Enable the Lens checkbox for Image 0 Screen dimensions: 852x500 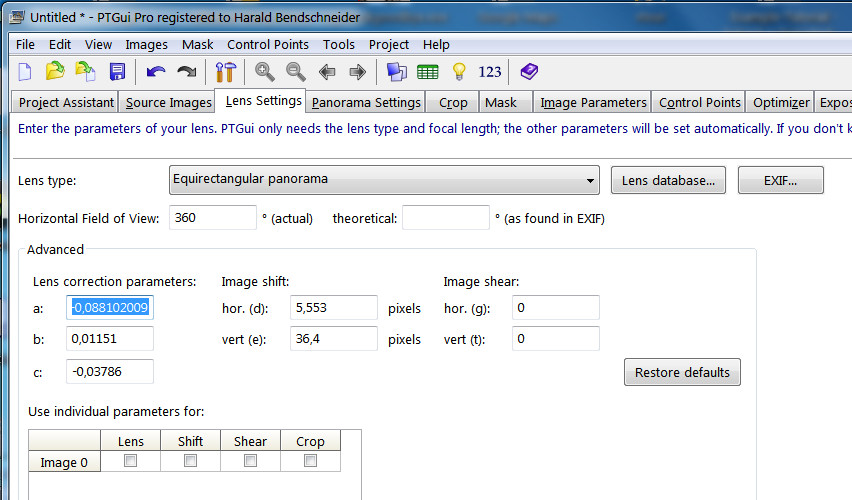(x=130, y=461)
